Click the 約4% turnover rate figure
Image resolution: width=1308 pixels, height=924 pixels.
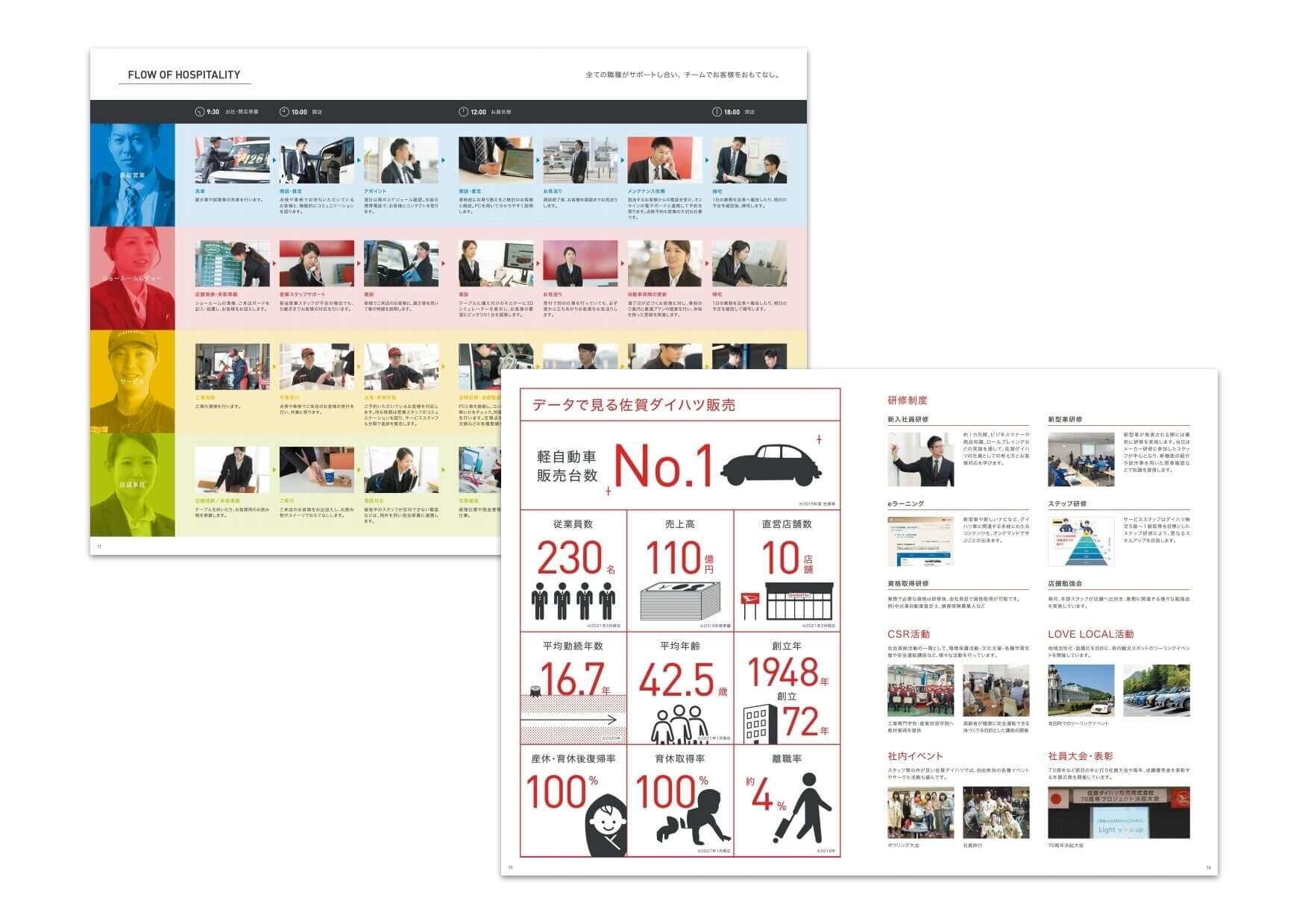[766, 795]
